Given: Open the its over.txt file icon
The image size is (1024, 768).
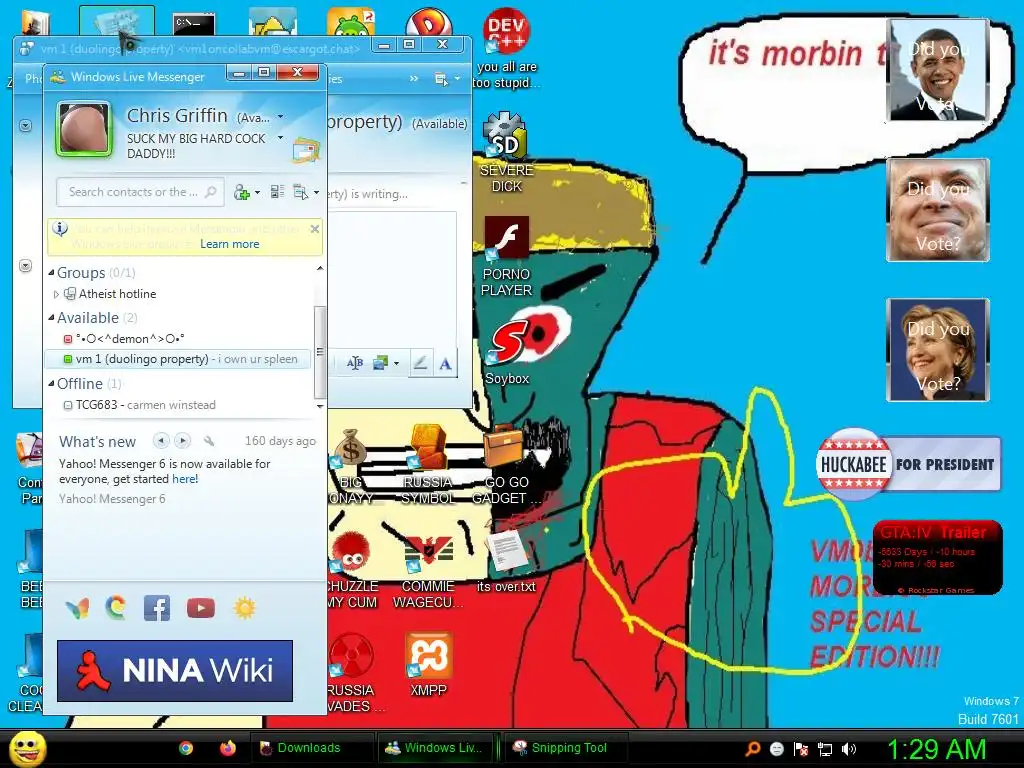Looking at the screenshot, I should (506, 562).
